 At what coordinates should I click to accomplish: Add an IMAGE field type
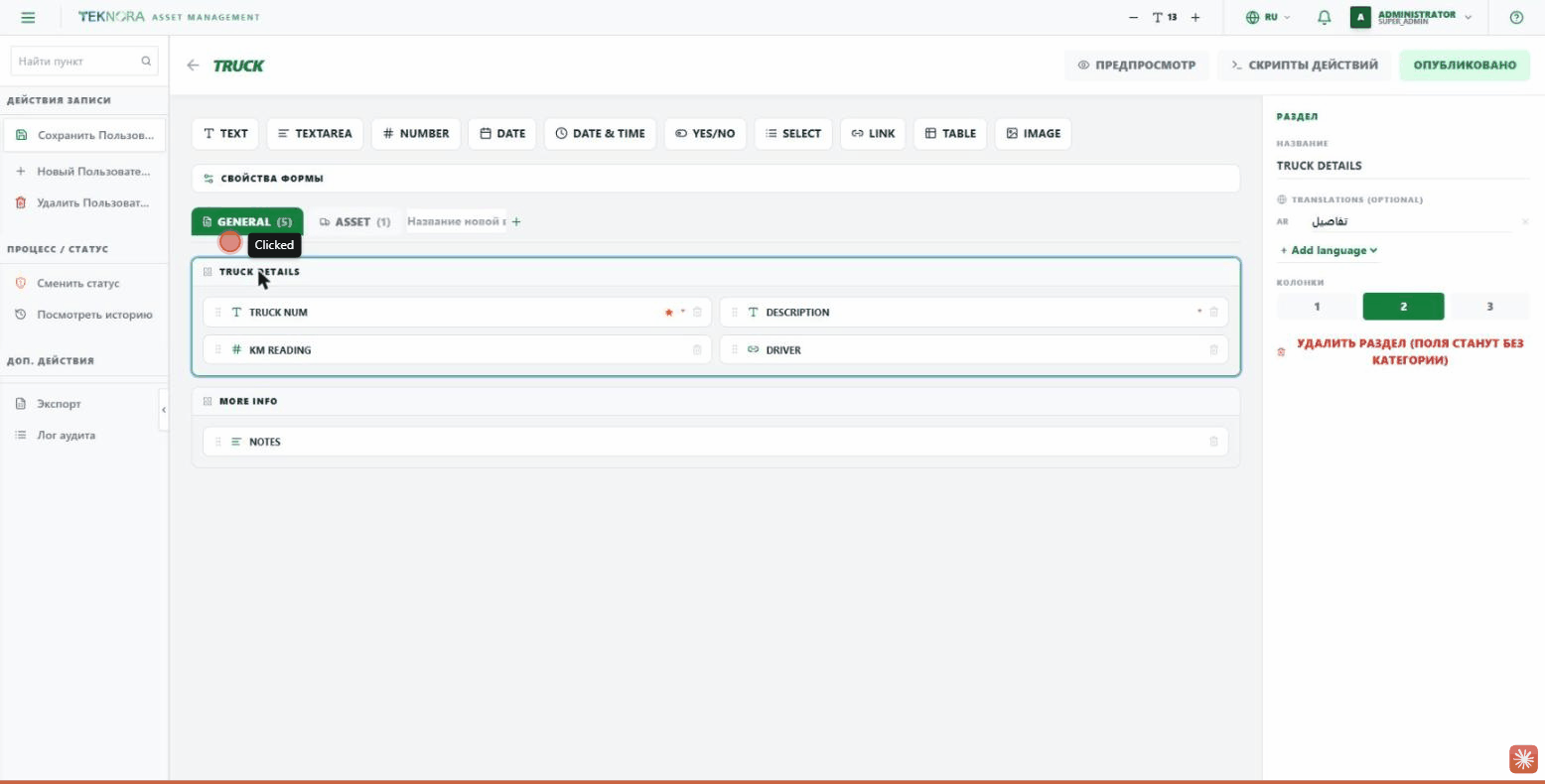click(x=1033, y=133)
